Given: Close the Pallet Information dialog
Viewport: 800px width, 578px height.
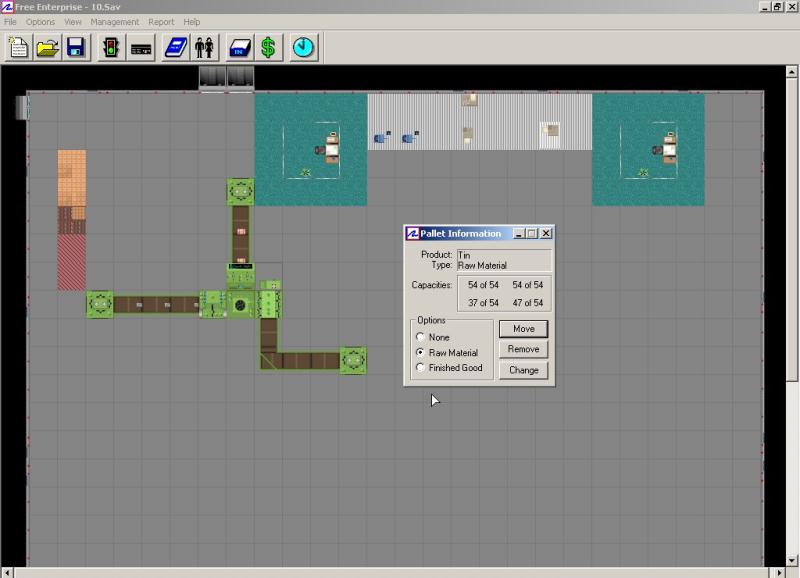Looking at the screenshot, I should [x=546, y=233].
